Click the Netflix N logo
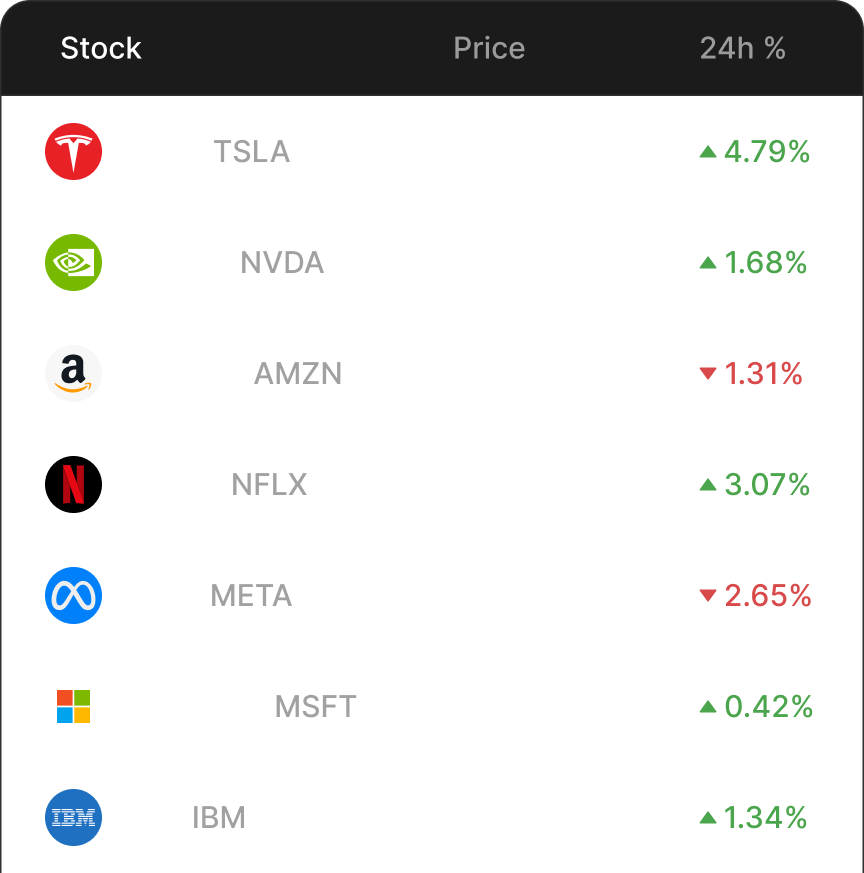864x873 pixels. [x=74, y=485]
